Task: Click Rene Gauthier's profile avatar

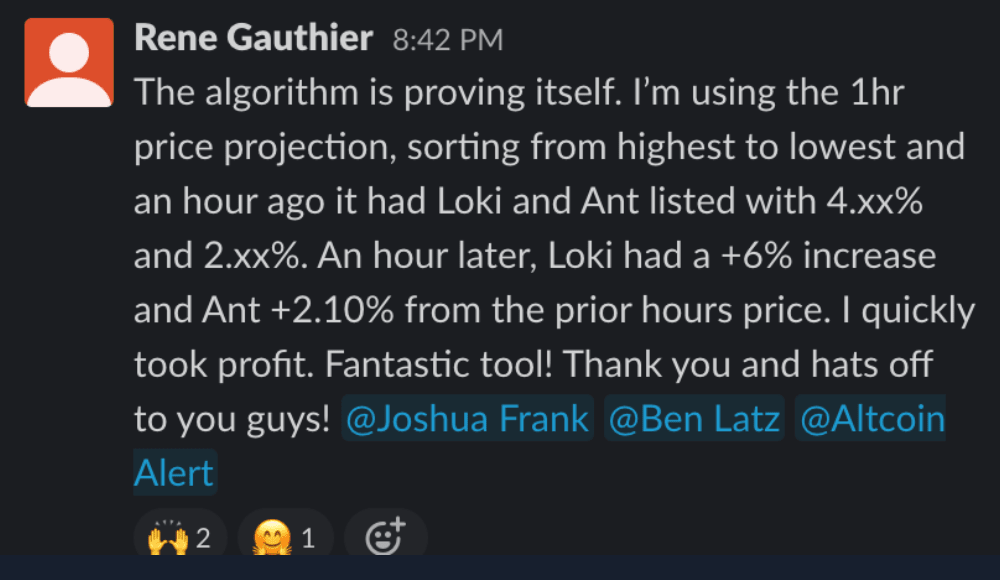Action: (69, 62)
